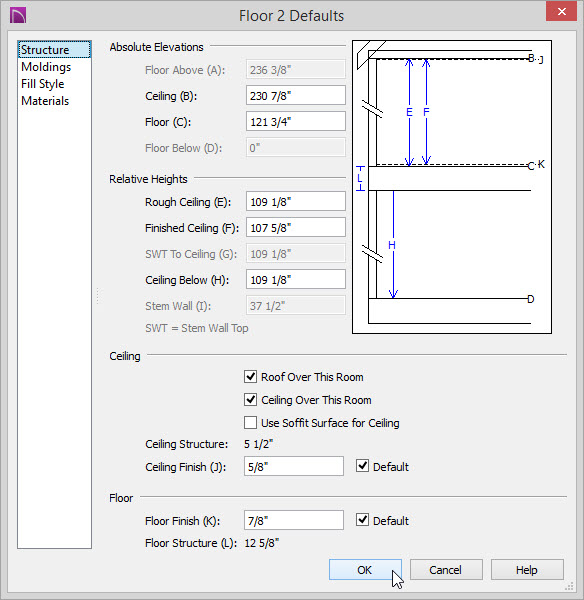Image resolution: width=584 pixels, height=600 pixels.
Task: Close the Floor 2 Defaults dialog
Action: coord(561,11)
